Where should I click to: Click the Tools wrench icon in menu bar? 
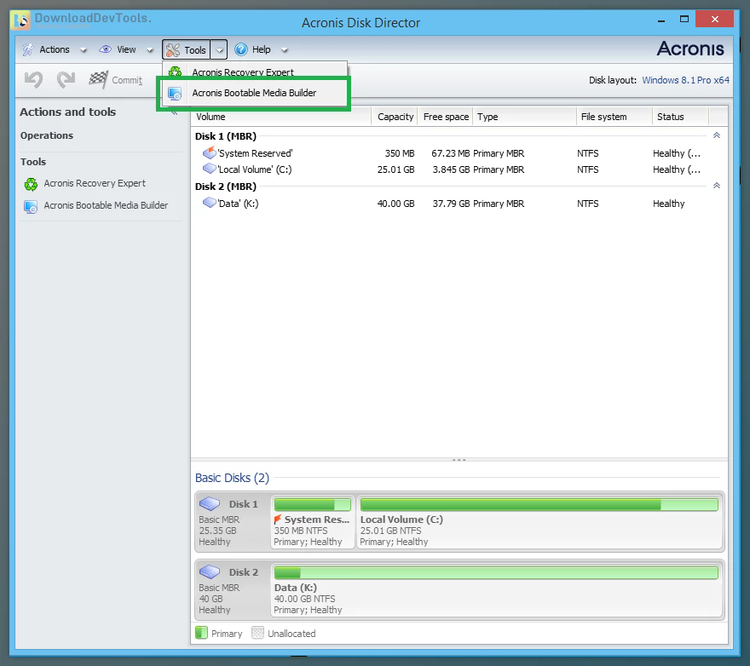tap(173, 50)
